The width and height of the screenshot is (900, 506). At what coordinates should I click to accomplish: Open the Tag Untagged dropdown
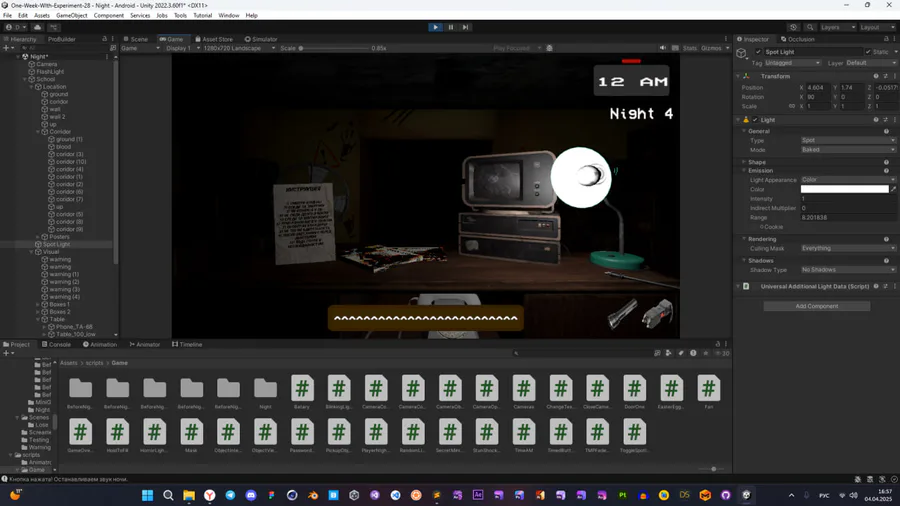(793, 63)
